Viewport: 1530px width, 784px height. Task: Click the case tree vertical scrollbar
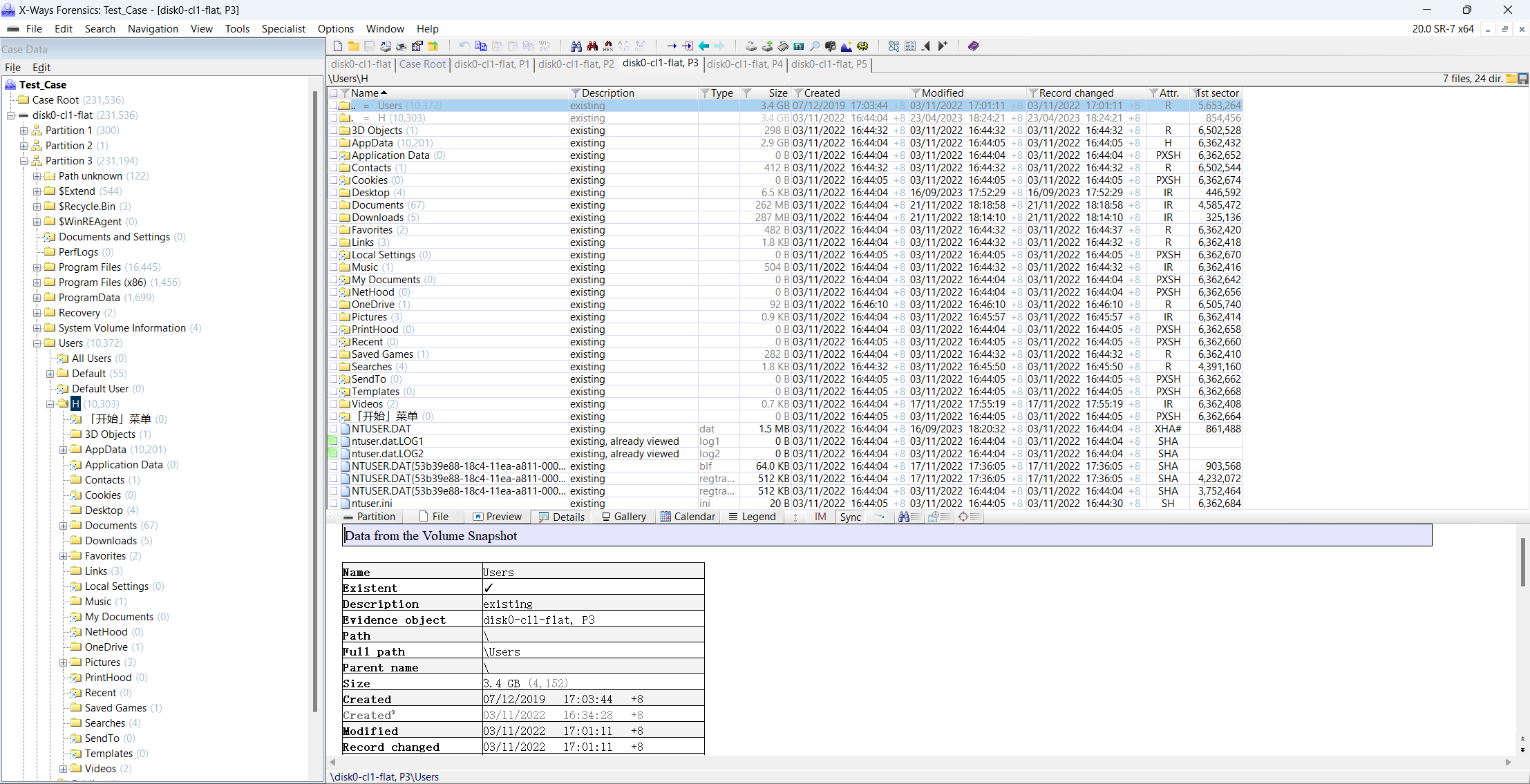pos(315,401)
